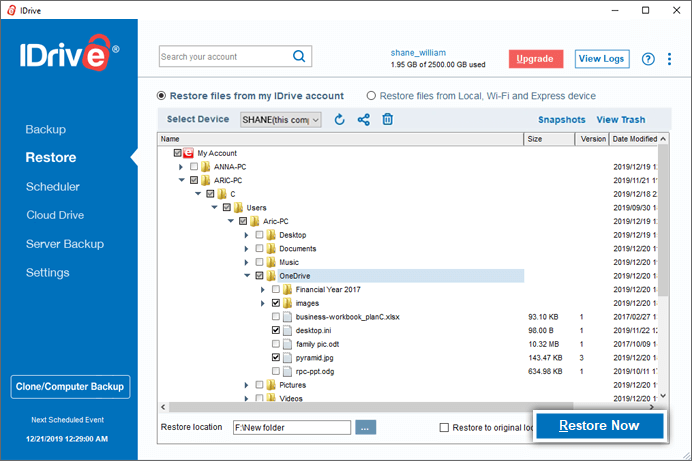Select Restore files from my IDrive account

pyautogui.click(x=162, y=96)
